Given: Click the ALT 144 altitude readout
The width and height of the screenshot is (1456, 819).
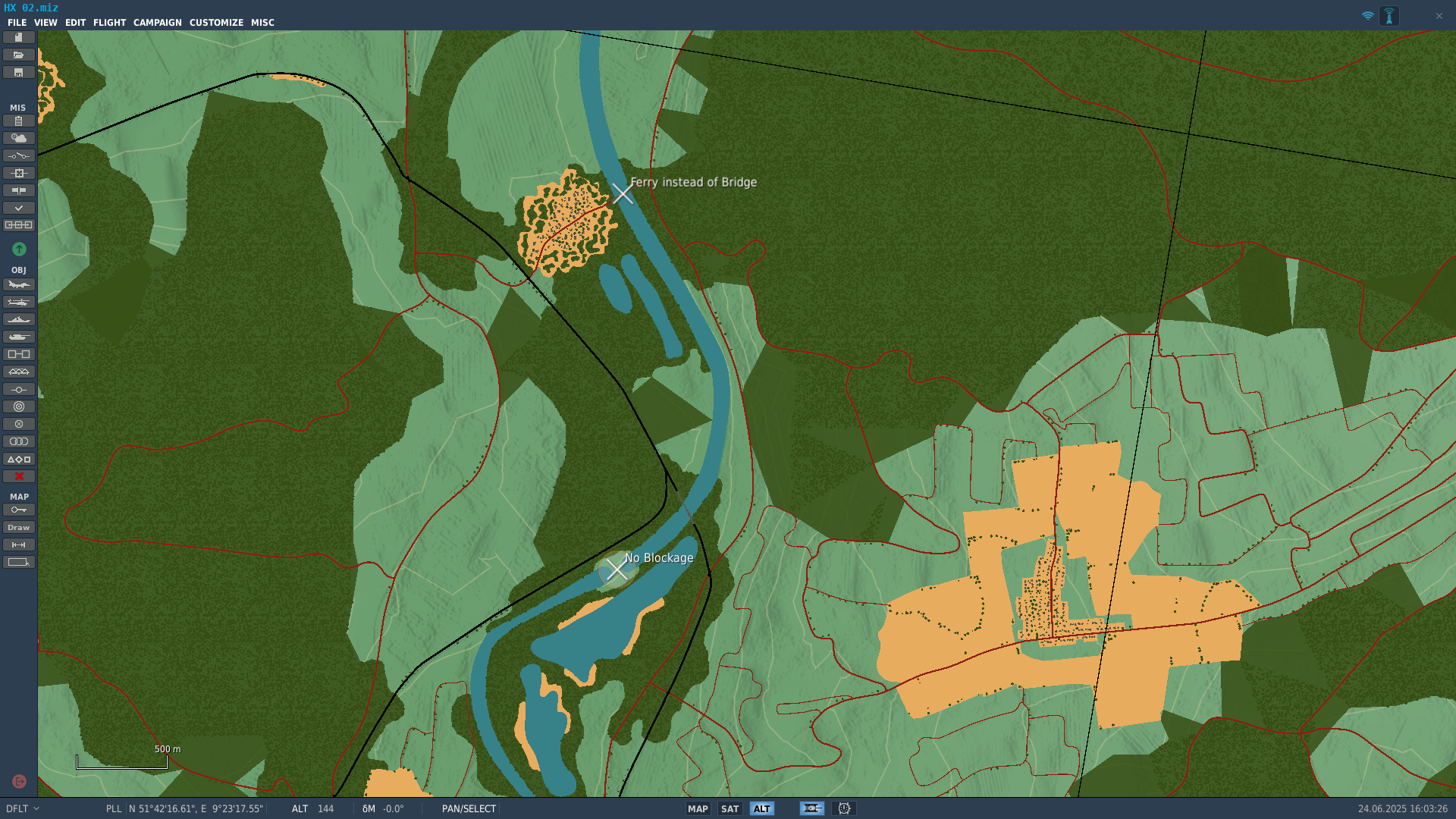Looking at the screenshot, I should click(x=312, y=808).
